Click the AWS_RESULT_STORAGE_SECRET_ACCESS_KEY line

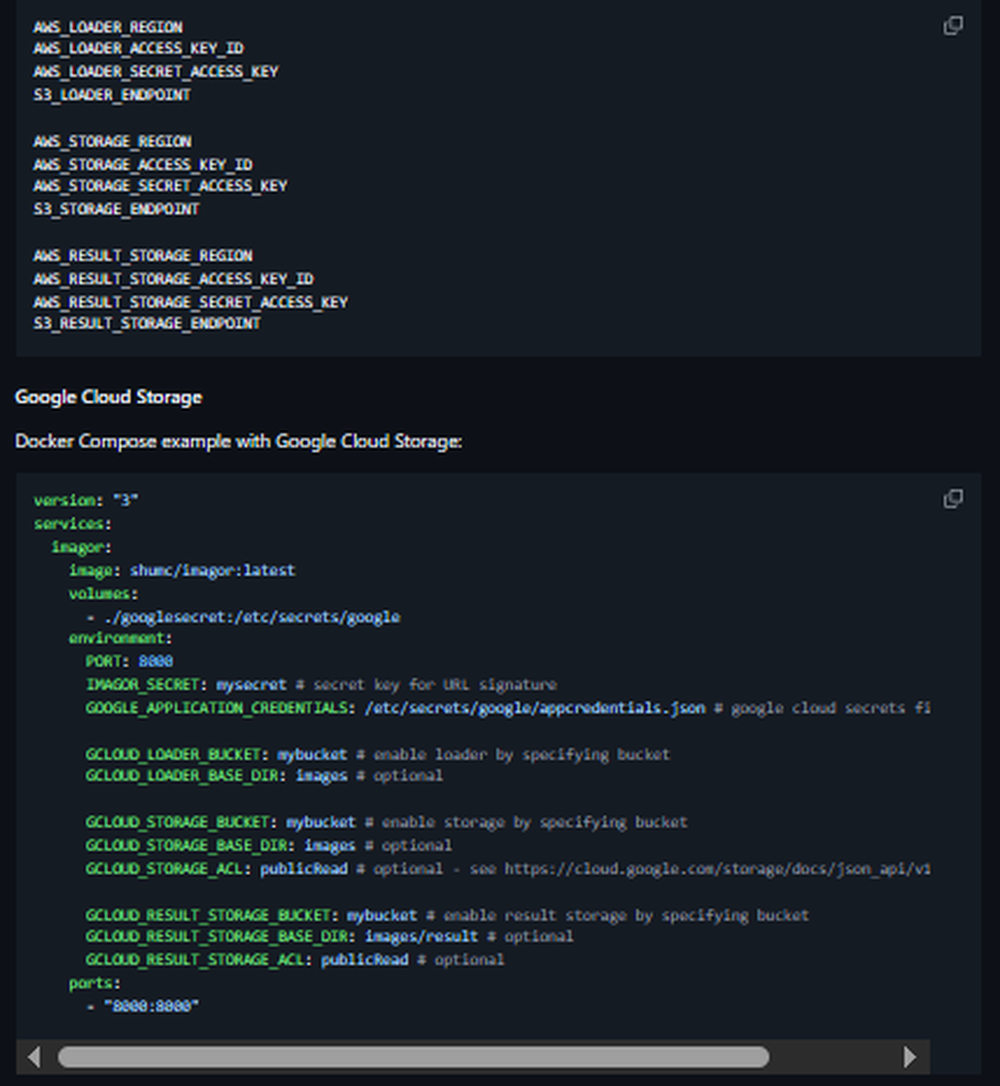pyautogui.click(x=189, y=301)
